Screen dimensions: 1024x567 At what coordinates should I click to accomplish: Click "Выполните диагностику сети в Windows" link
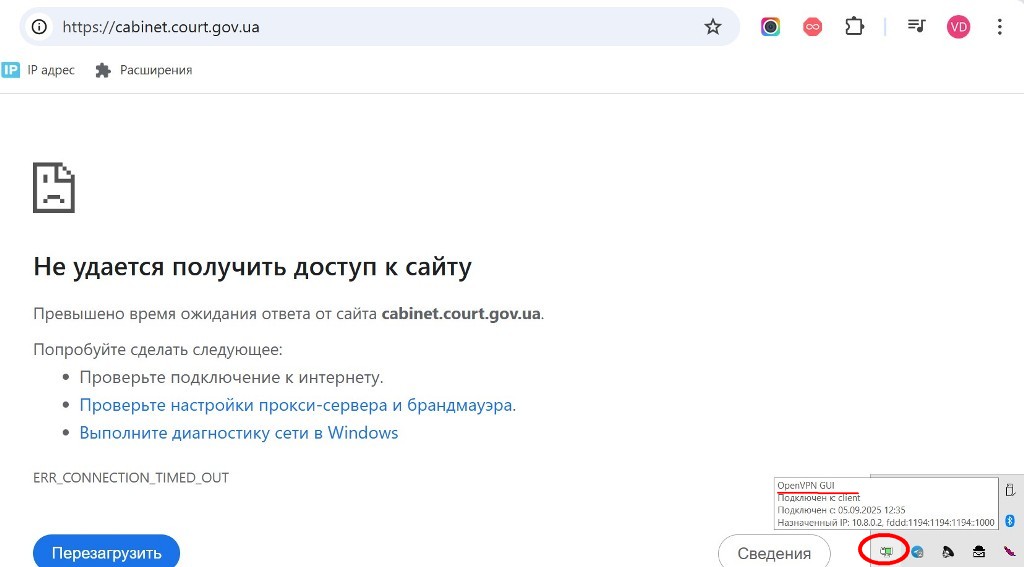tap(238, 433)
